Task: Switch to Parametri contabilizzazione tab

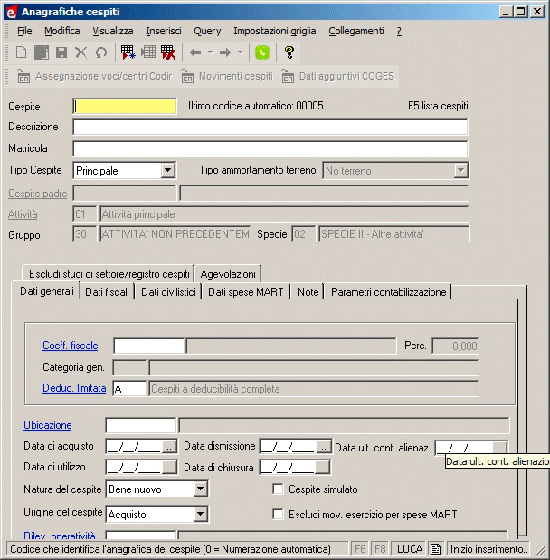Action: 389,292
